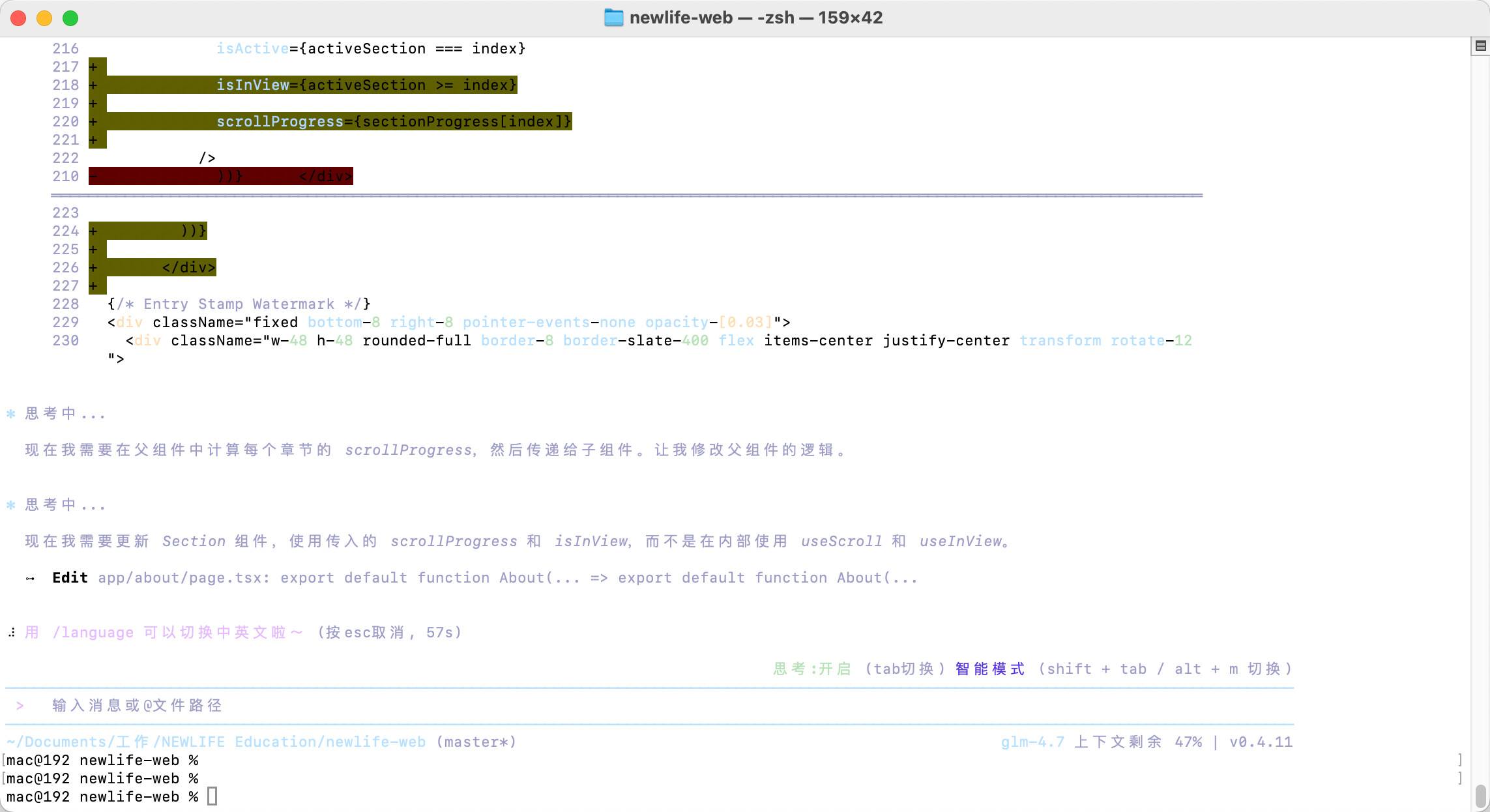Click the blue asterisk by first 思考中

coord(10,414)
